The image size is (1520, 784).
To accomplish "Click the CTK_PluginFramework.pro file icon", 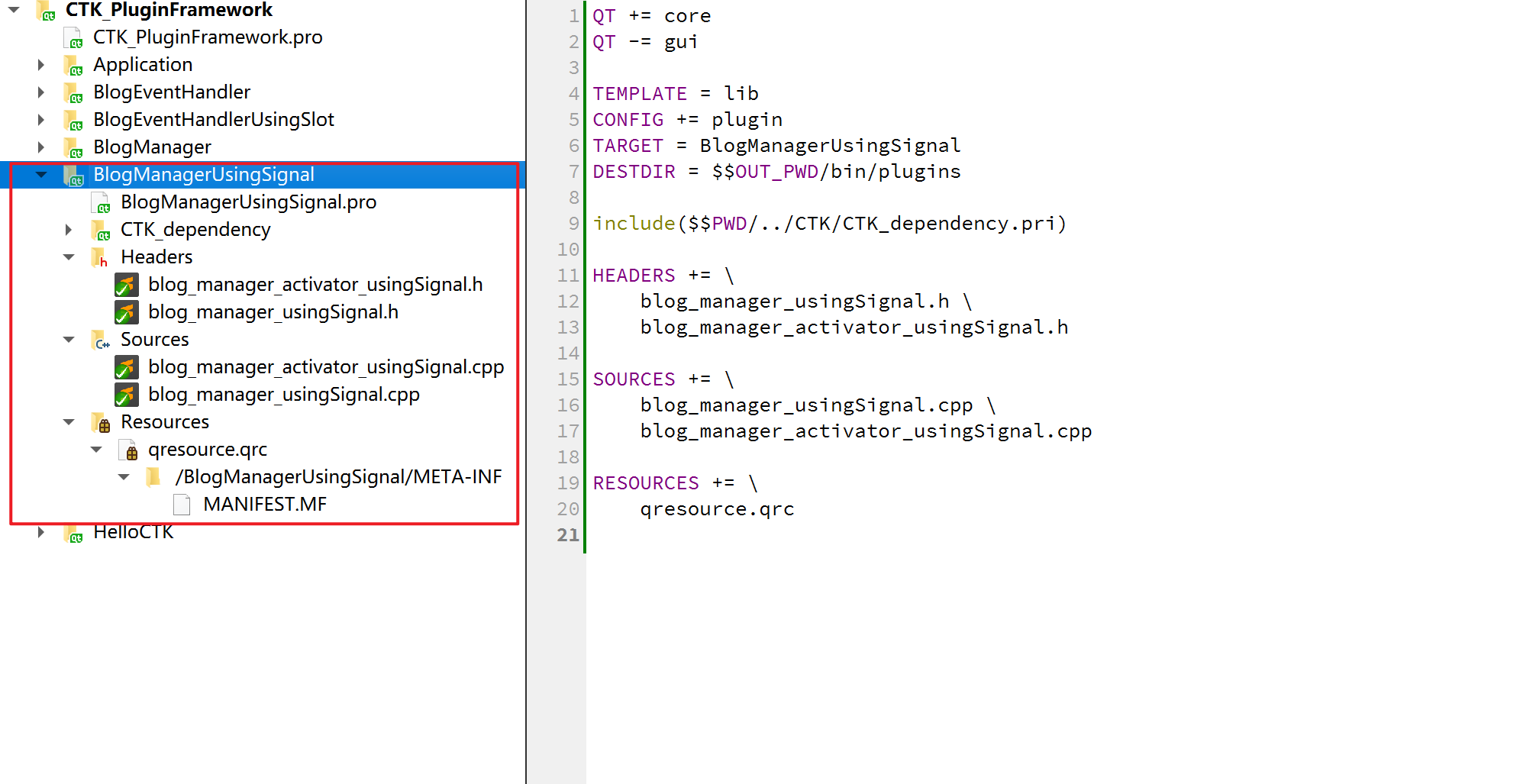I will click(73, 37).
